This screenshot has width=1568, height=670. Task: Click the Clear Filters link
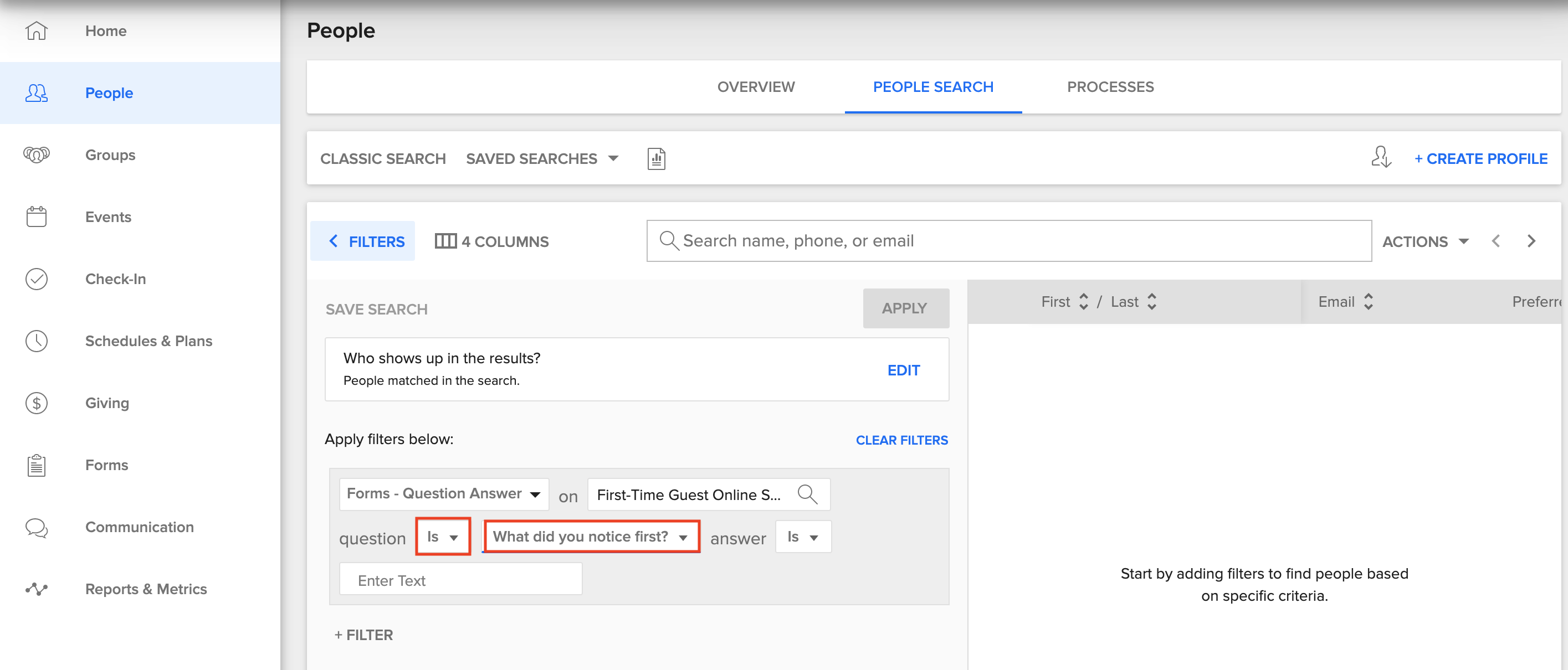coord(901,440)
